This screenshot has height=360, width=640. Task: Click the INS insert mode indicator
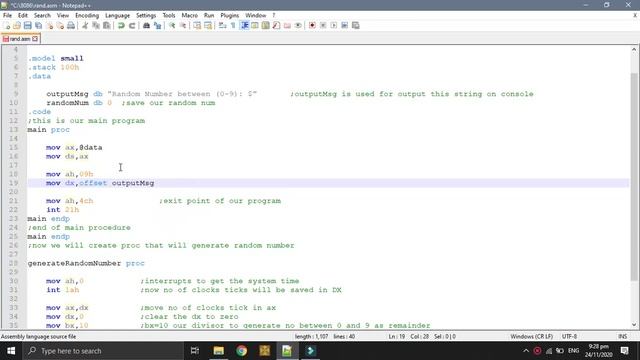pyautogui.click(x=622, y=337)
